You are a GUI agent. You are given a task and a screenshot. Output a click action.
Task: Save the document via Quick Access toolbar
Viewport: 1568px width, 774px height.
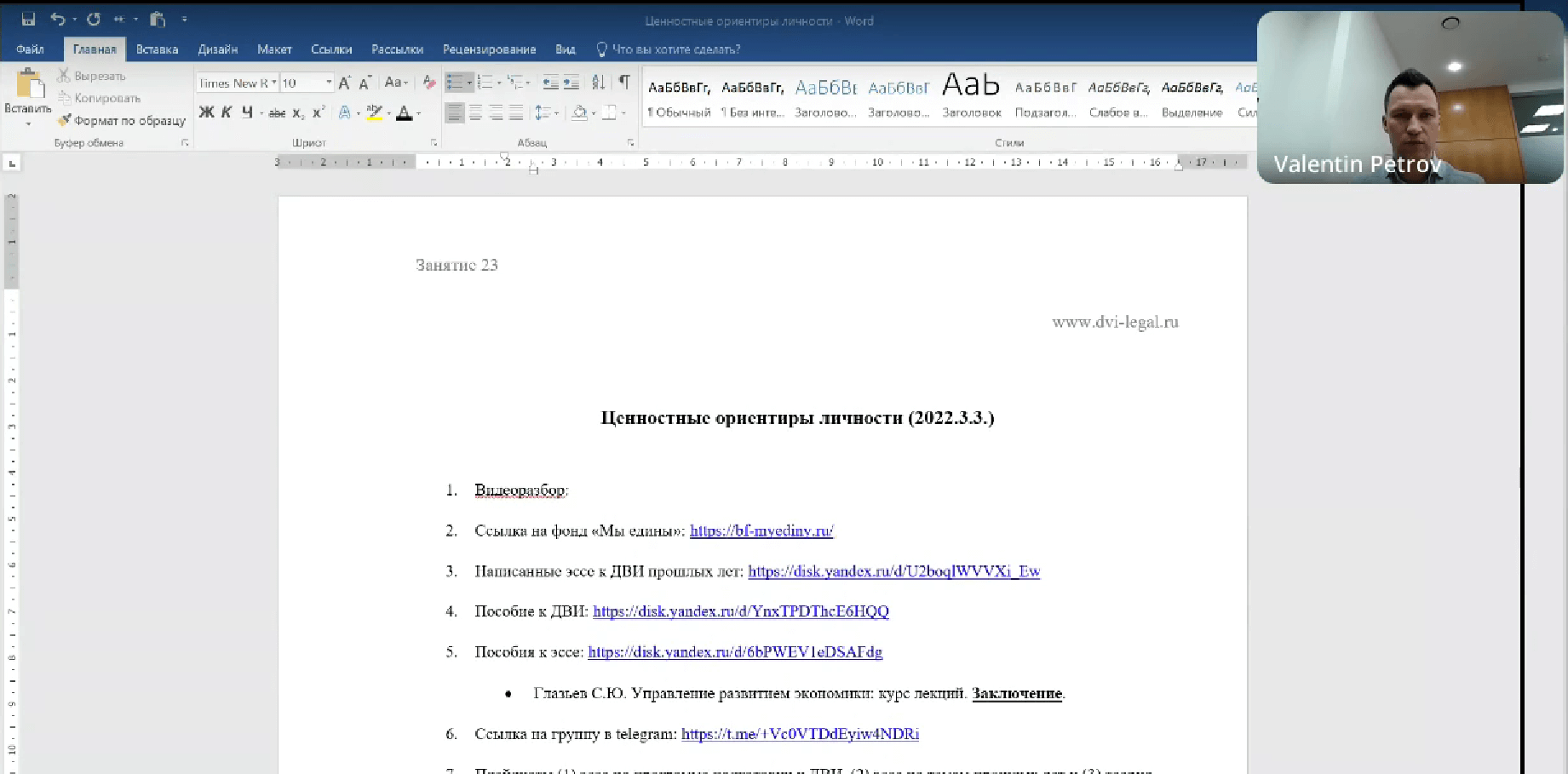28,18
